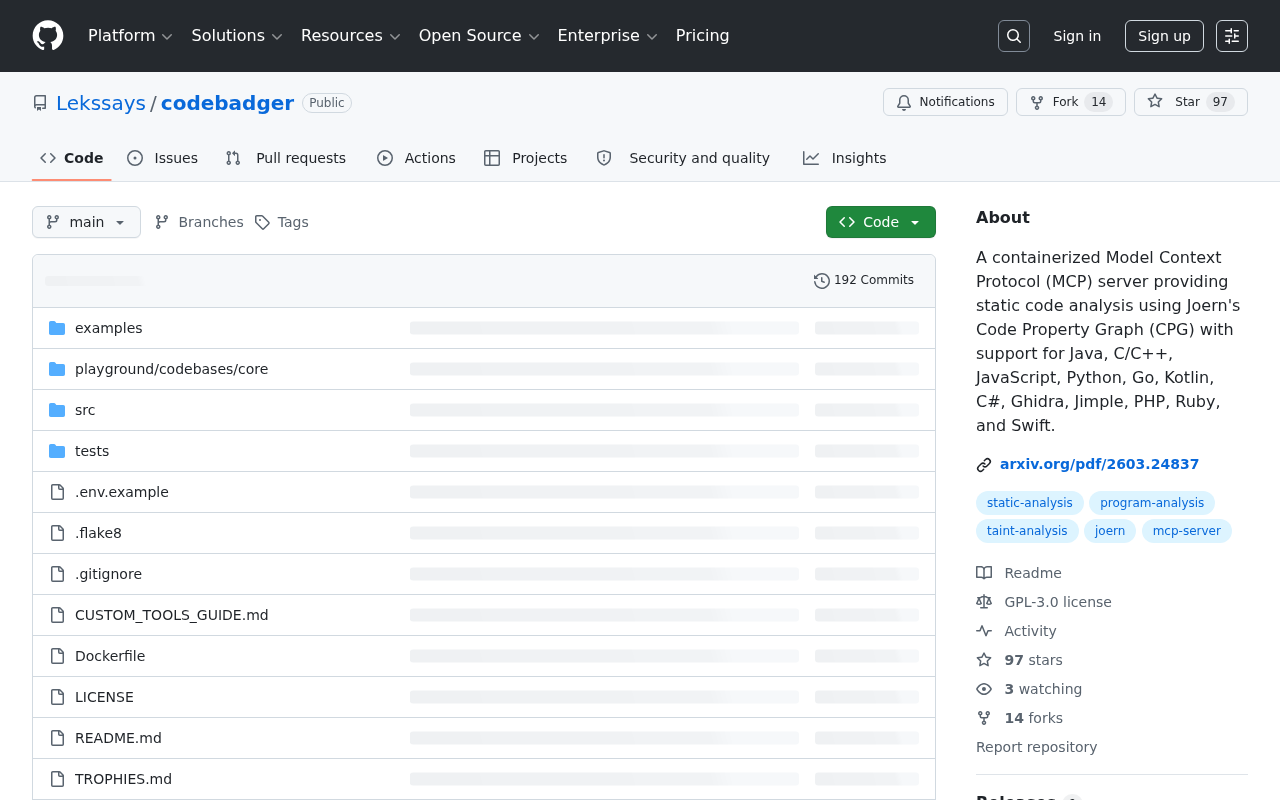Open the search magnifier icon button

click(x=1014, y=36)
